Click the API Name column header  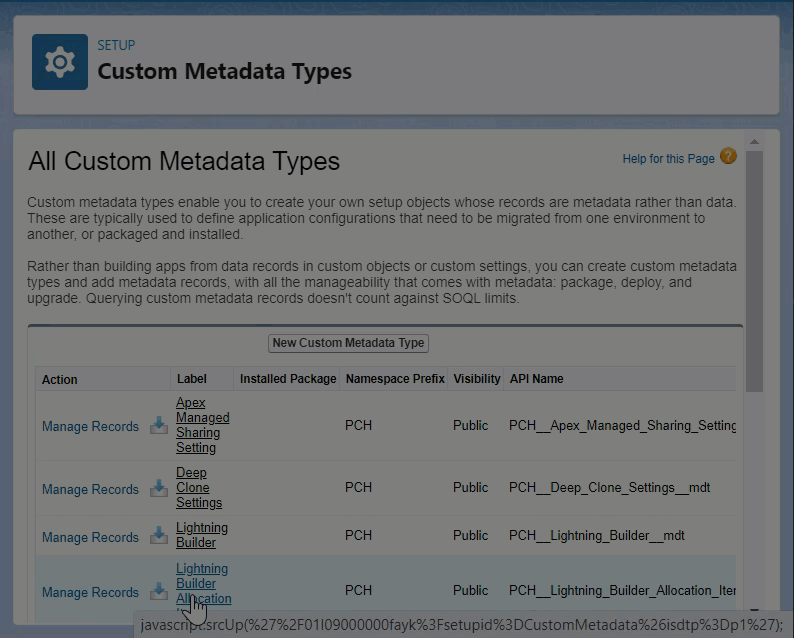pos(536,379)
